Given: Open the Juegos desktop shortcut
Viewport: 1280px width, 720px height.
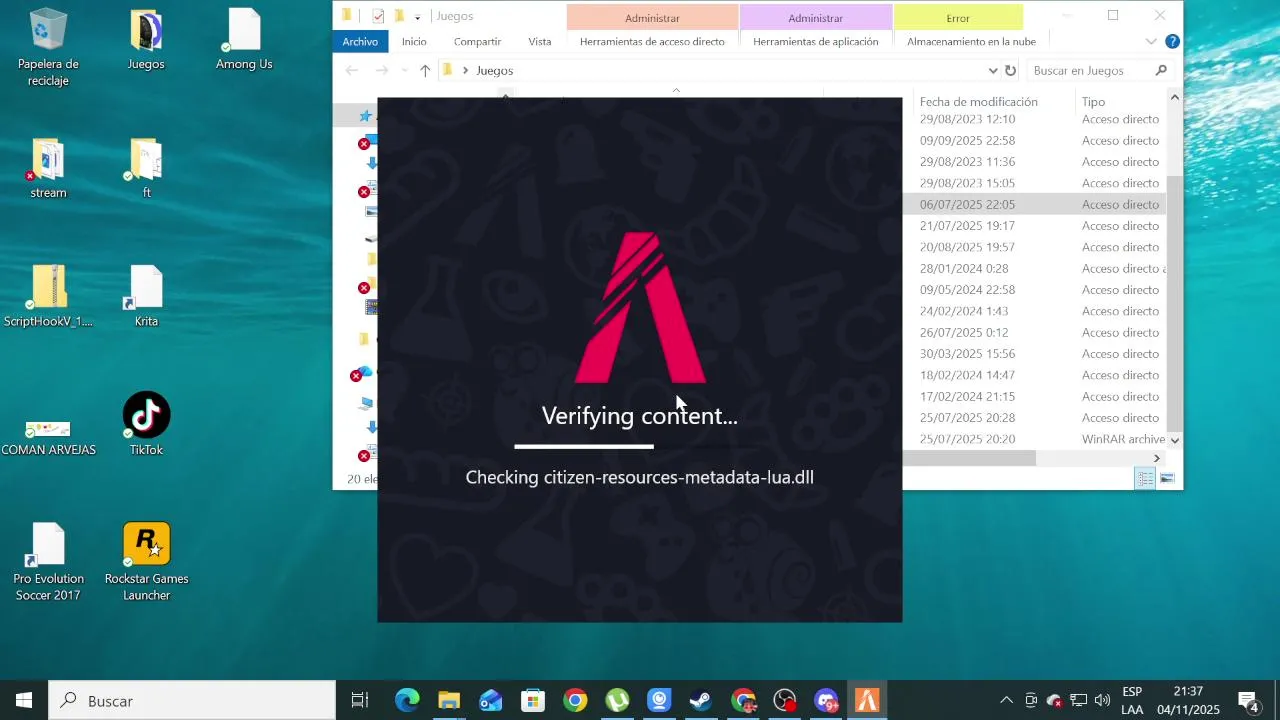Looking at the screenshot, I should 146,40.
